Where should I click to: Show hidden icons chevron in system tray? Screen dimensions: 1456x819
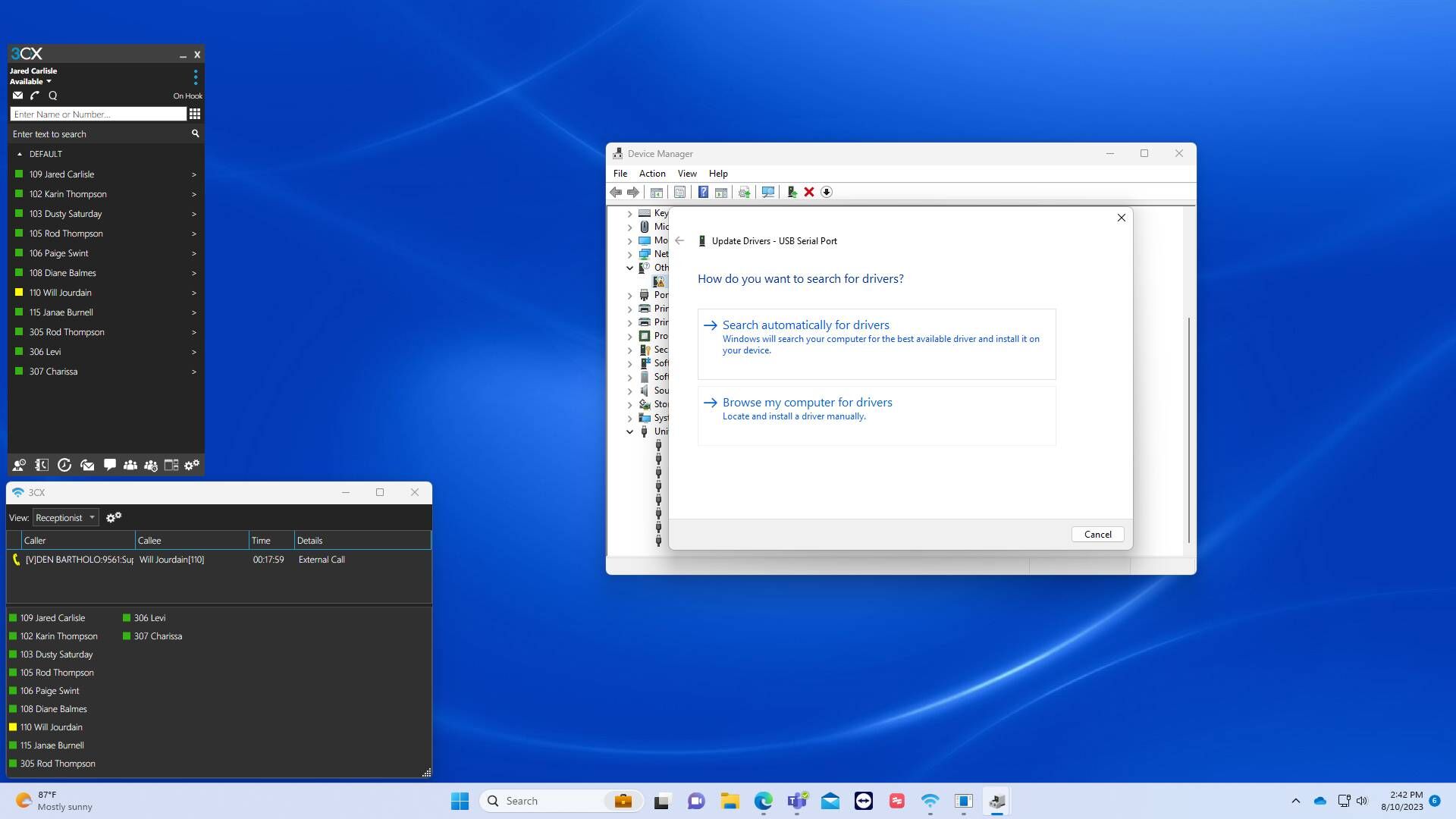1295,801
